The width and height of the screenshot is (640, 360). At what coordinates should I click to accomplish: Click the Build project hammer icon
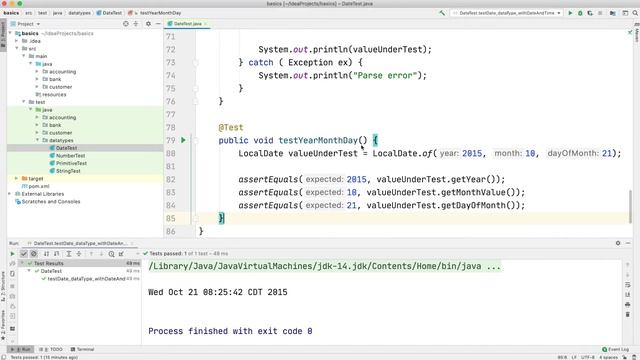[x=442, y=13]
